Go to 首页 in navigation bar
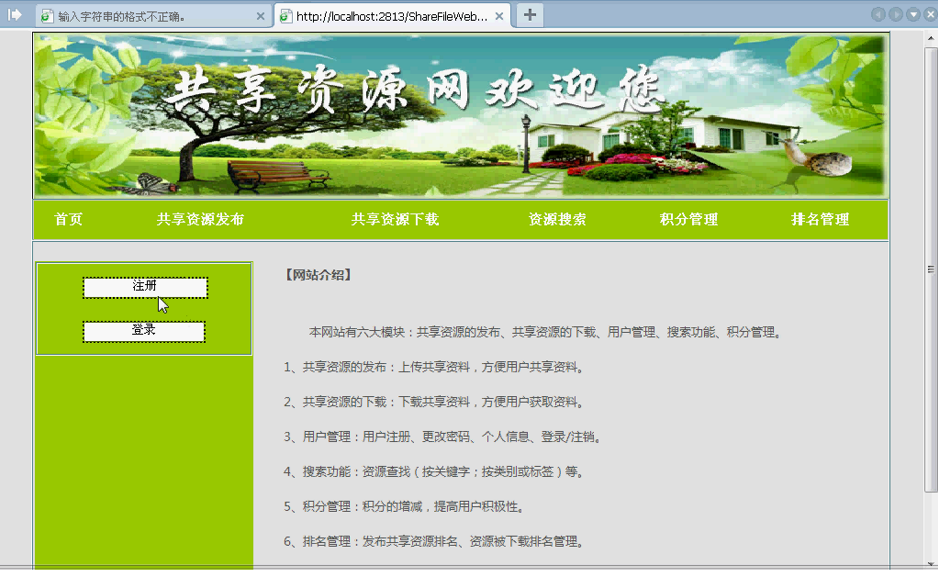 (68, 220)
